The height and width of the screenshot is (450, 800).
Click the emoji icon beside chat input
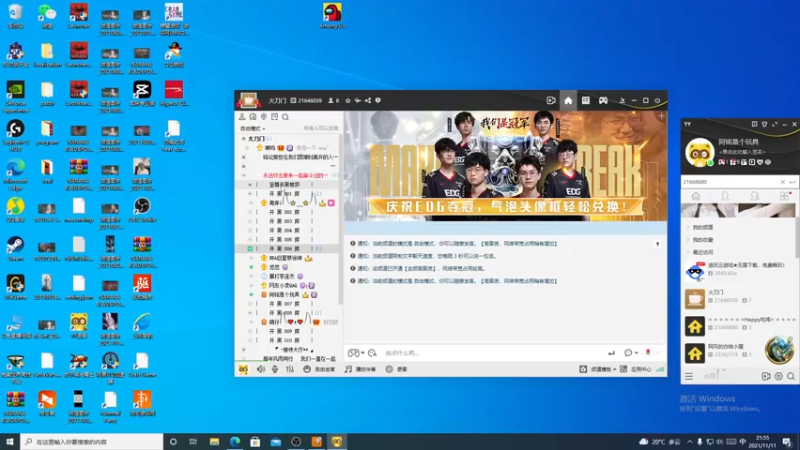(x=372, y=353)
